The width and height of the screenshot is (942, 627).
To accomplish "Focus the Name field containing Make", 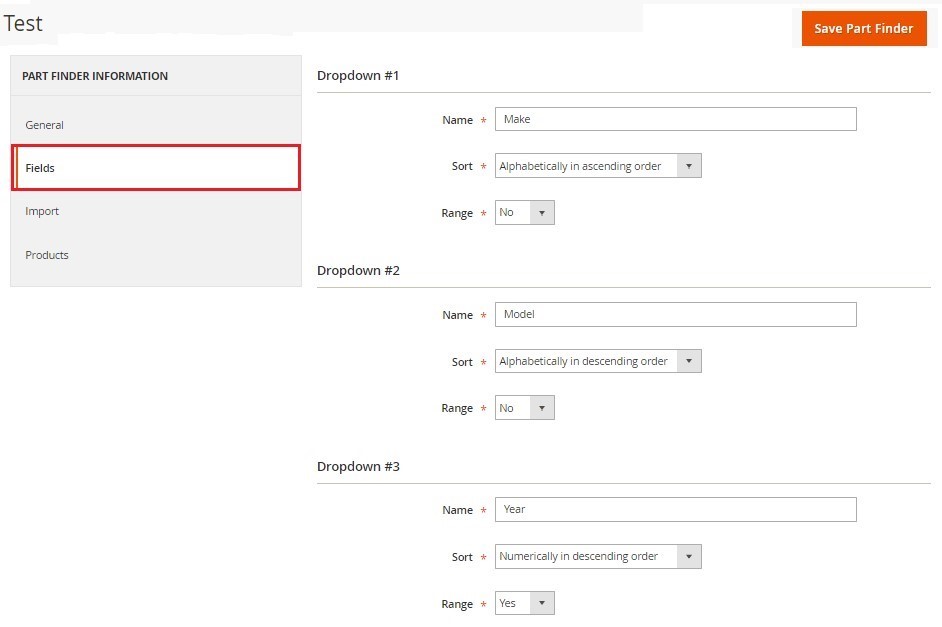I will tap(675, 119).
